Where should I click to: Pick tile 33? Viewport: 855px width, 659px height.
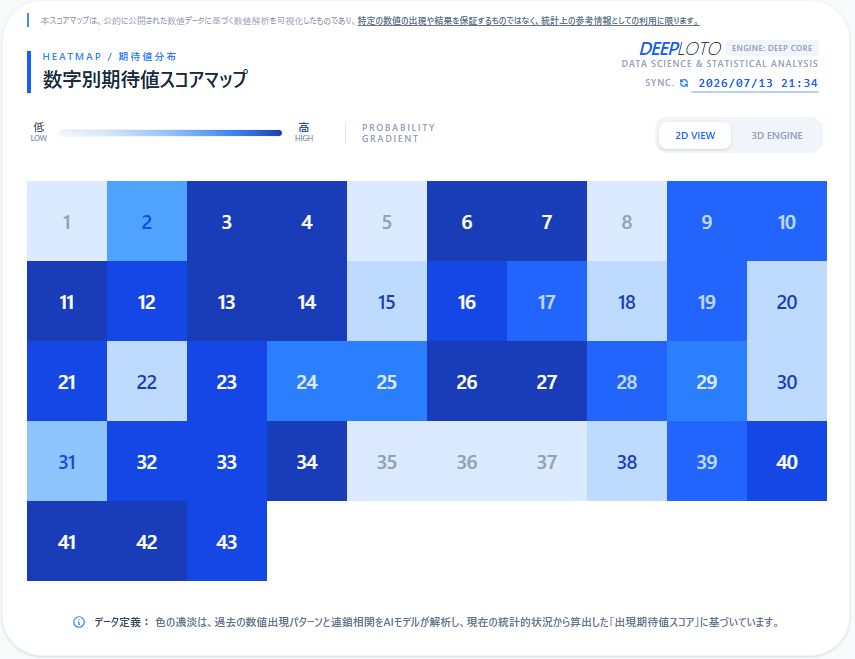click(x=227, y=461)
